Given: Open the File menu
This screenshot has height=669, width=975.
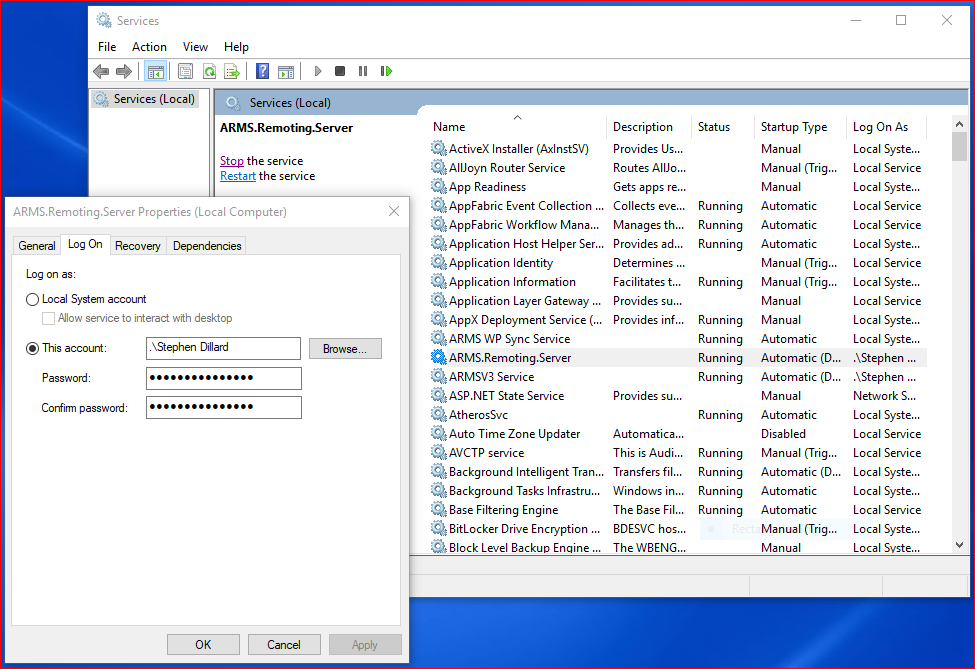Looking at the screenshot, I should coord(107,47).
